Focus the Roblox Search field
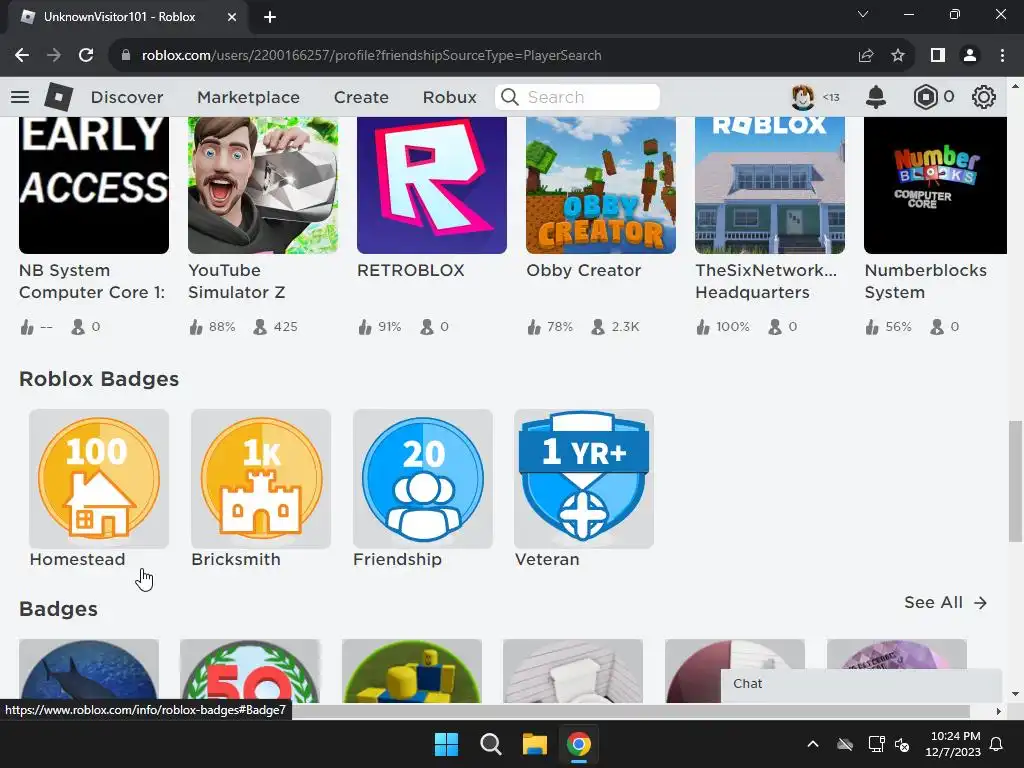The width and height of the screenshot is (1024, 768). [x=577, y=97]
